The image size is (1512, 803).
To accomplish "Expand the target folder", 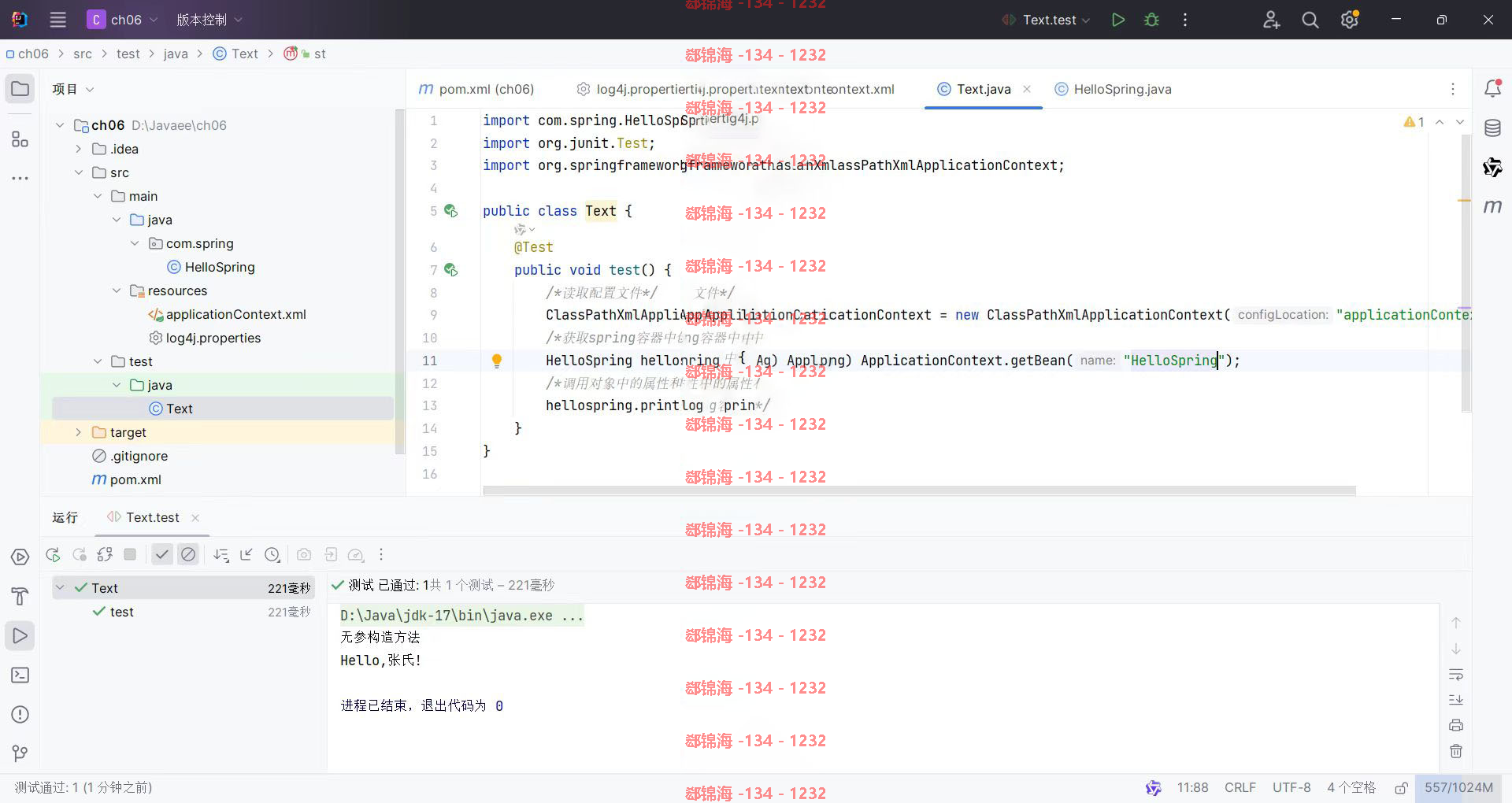I will pyautogui.click(x=78, y=432).
